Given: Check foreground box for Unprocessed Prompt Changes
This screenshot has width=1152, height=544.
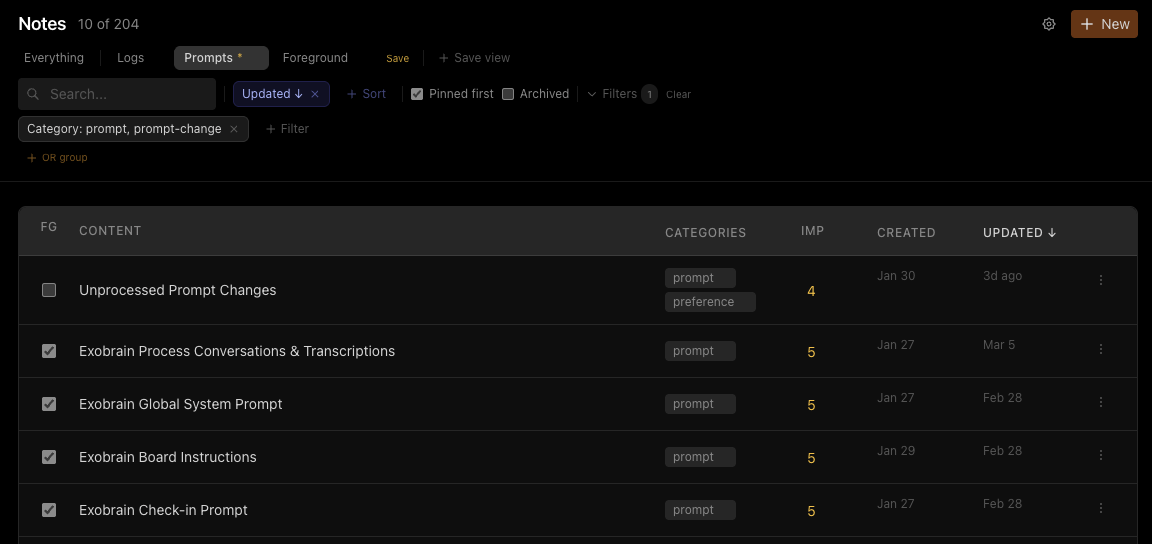Looking at the screenshot, I should tap(49, 290).
